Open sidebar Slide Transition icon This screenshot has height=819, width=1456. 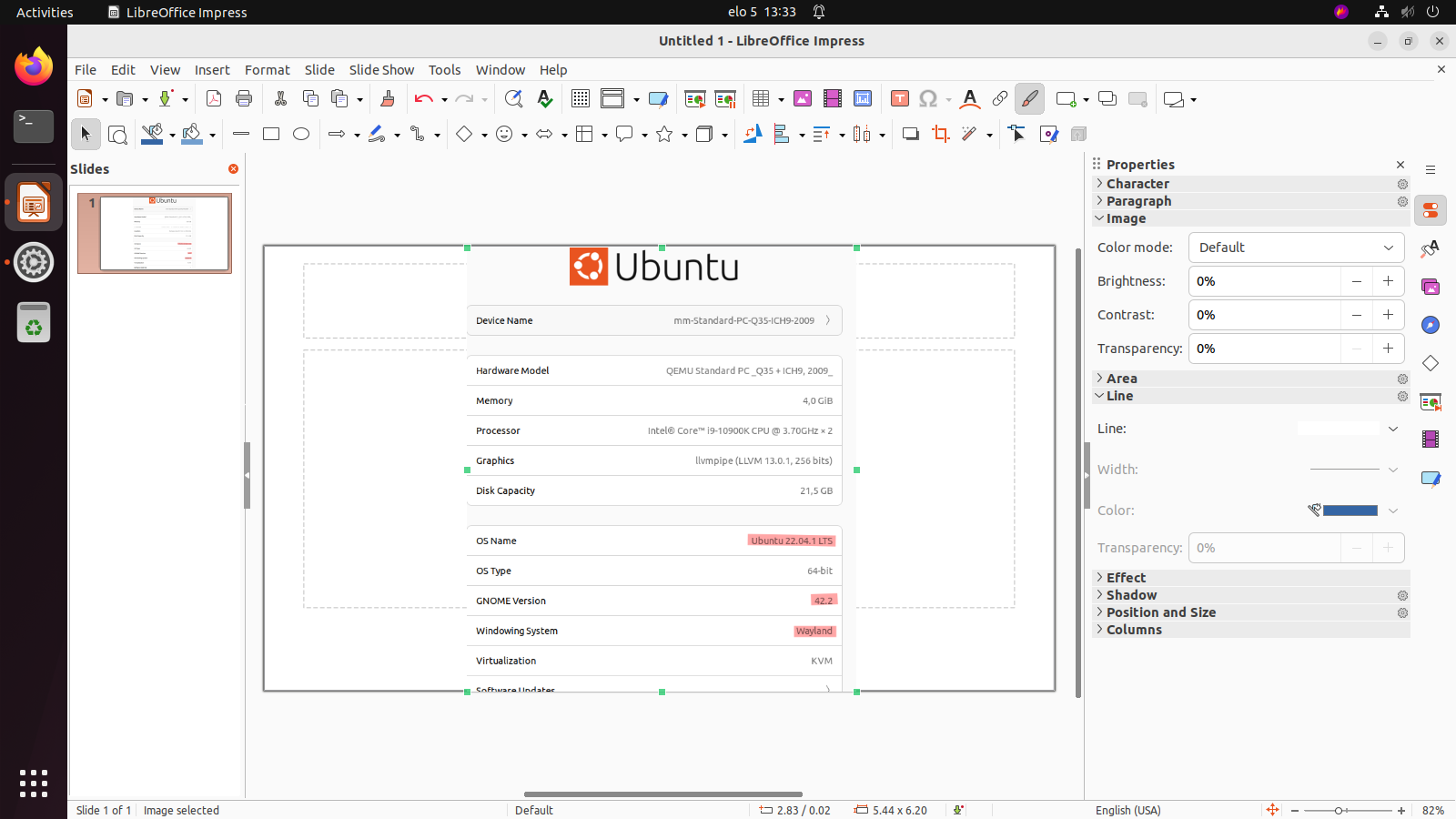(1431, 401)
